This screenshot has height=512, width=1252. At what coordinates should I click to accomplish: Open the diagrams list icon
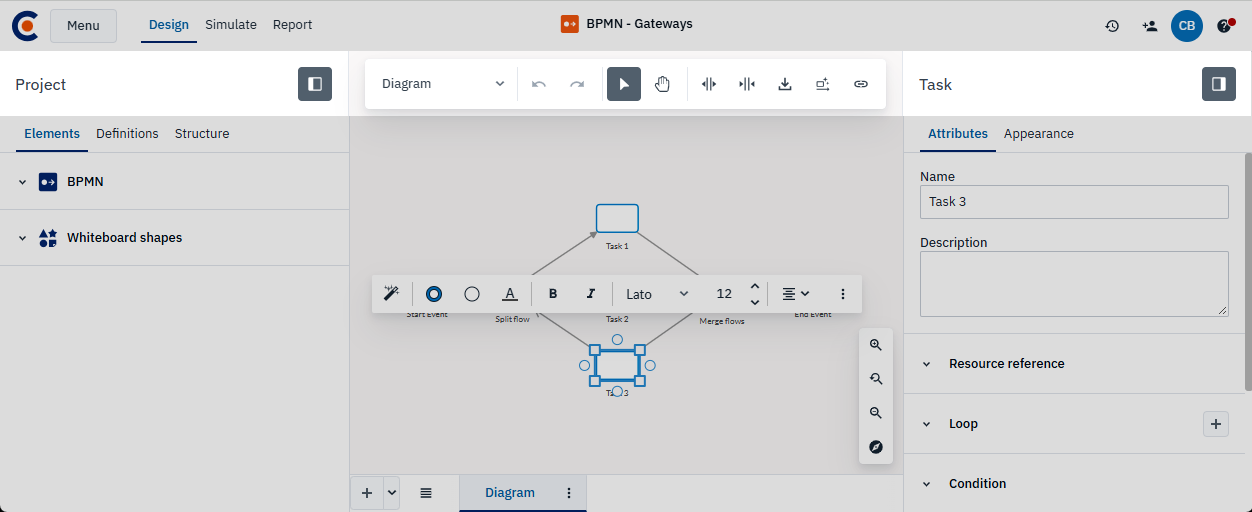(426, 493)
